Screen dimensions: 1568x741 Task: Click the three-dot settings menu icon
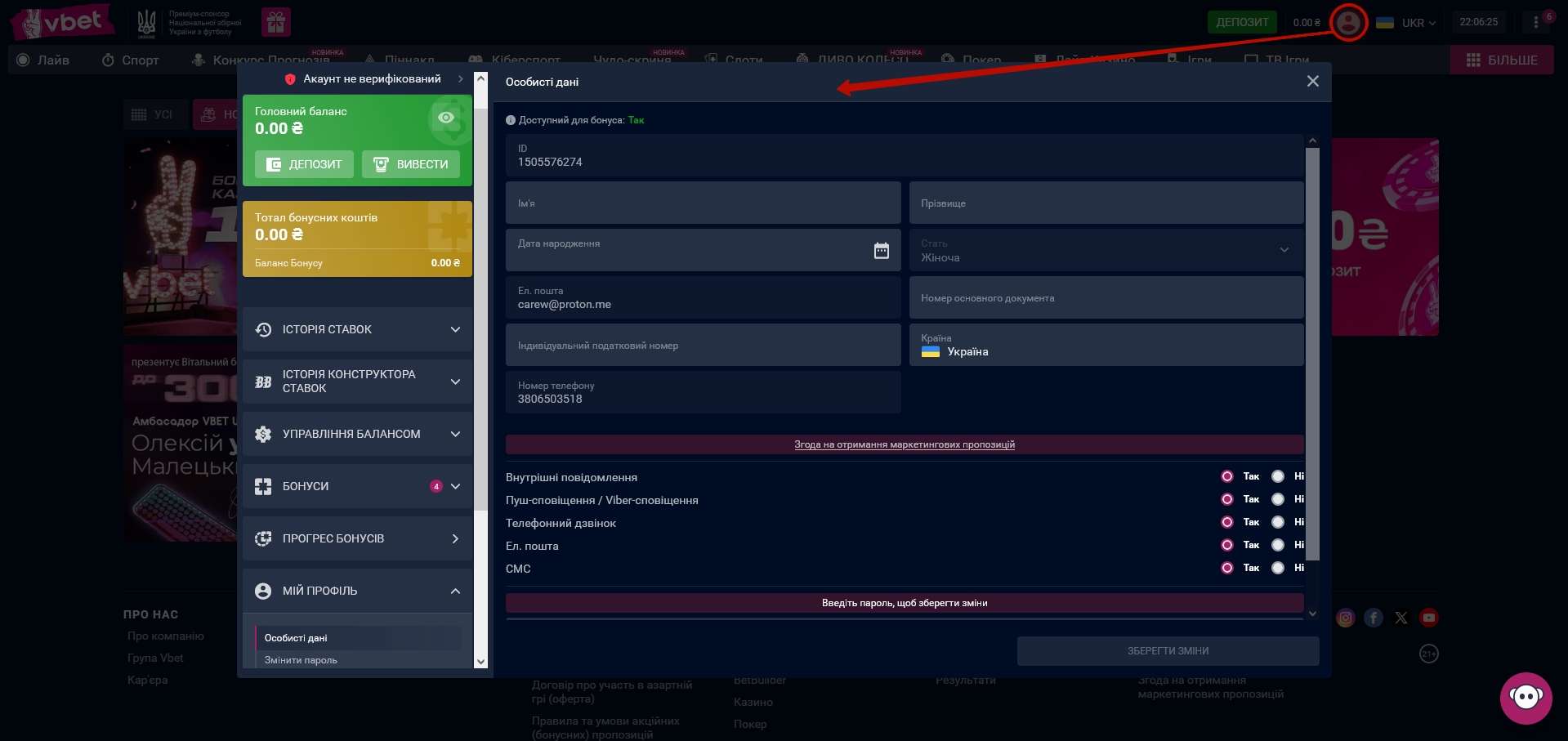[1535, 22]
